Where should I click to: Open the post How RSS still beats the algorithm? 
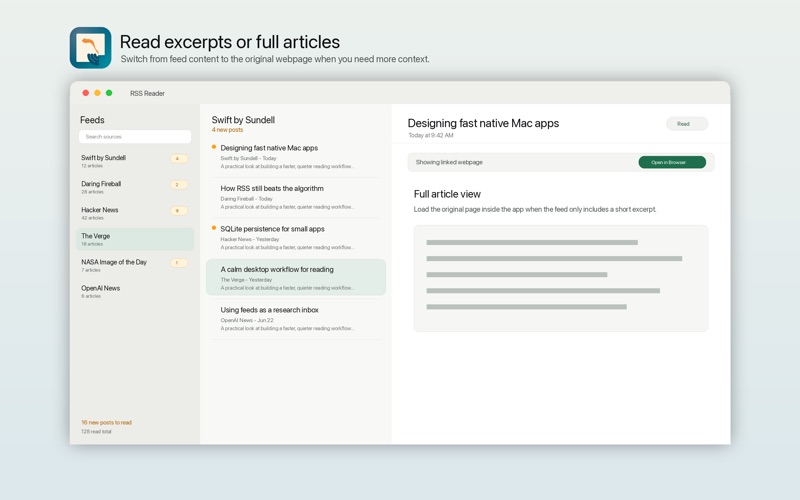tap(296, 197)
